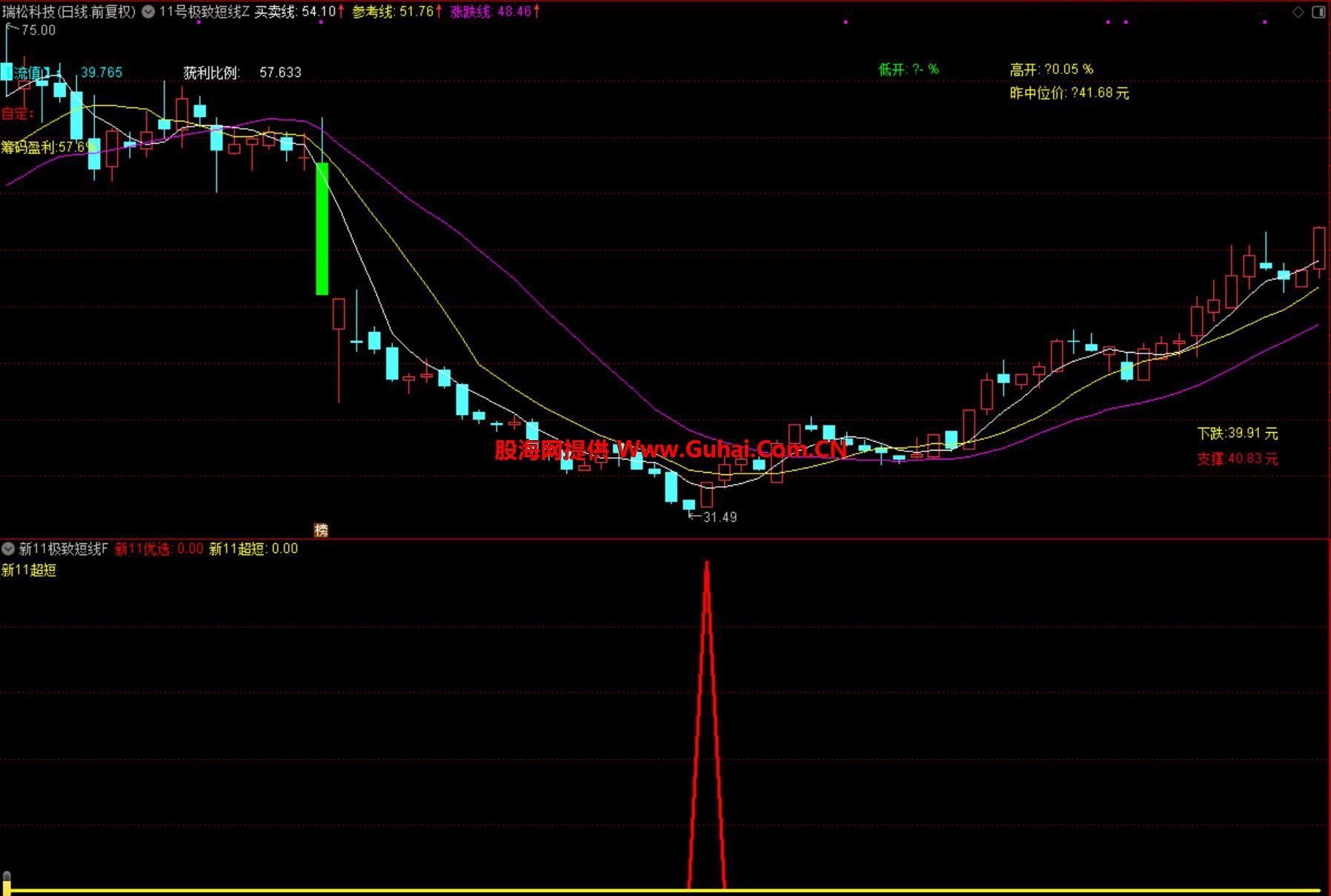Open the dropdown beside 11号极致短线Z indicator
Screen dimensions: 1331x896
148,12
